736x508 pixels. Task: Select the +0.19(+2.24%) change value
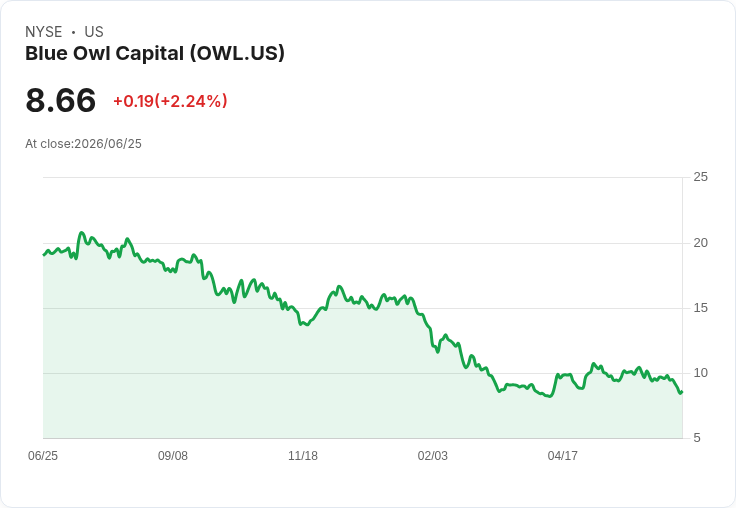pos(170,101)
